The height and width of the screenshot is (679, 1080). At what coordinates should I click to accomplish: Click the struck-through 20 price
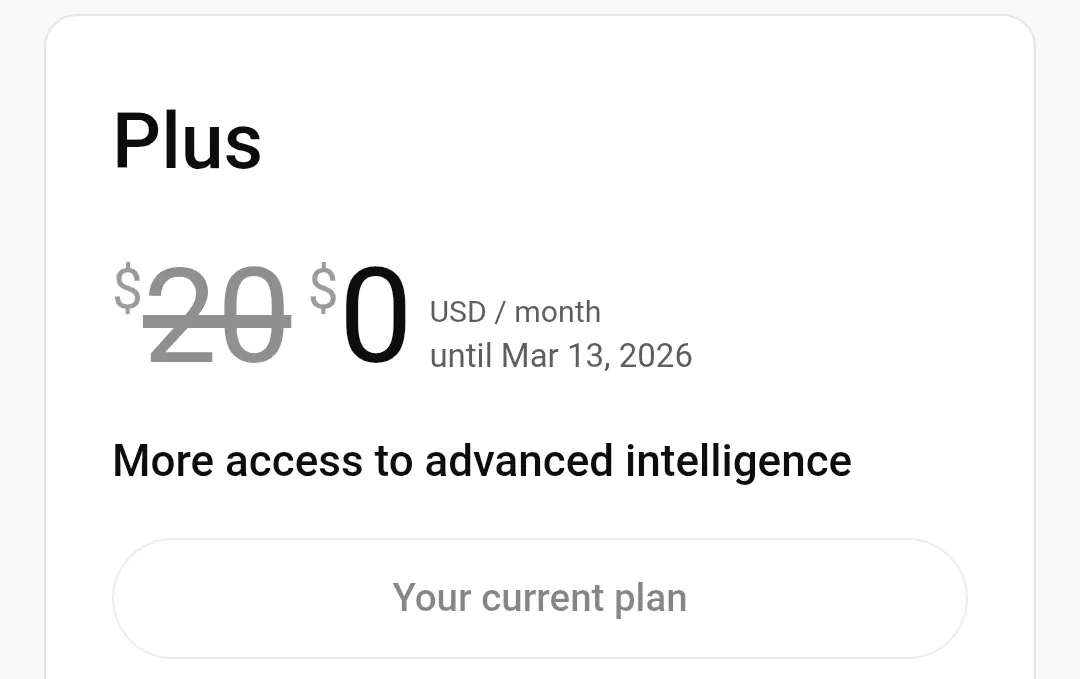pos(216,315)
